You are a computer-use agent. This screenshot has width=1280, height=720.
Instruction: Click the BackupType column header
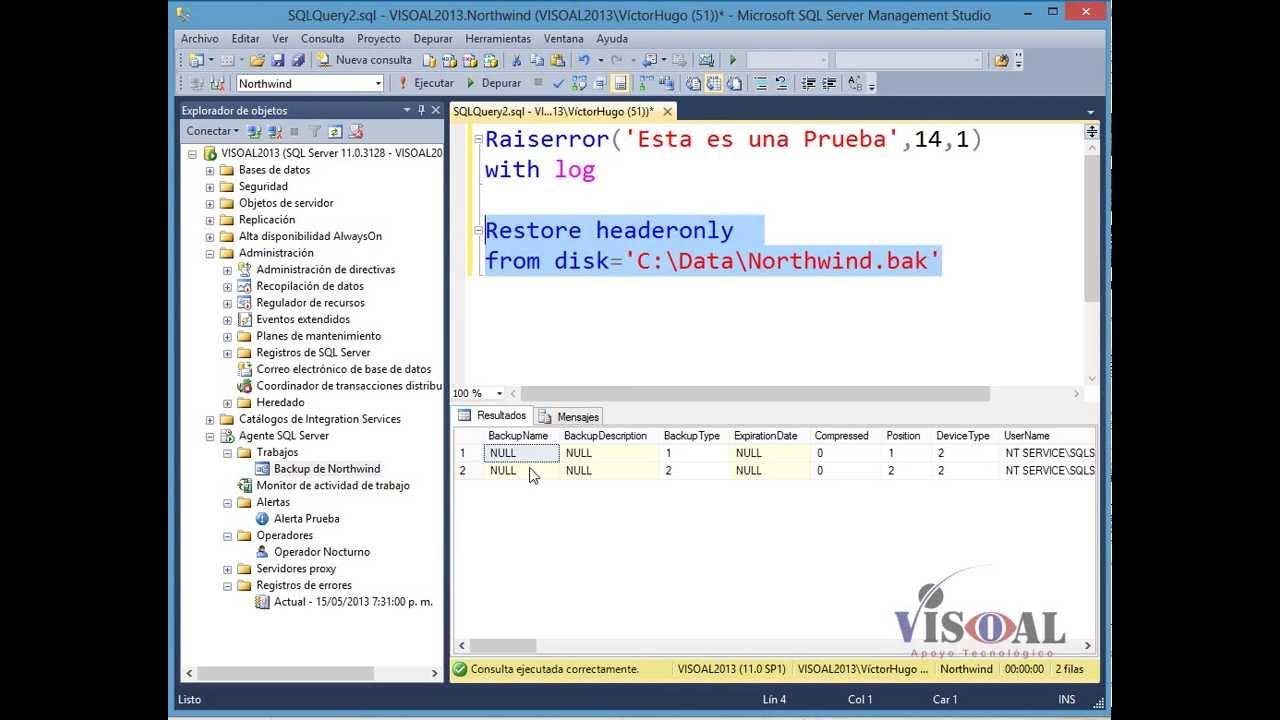click(x=692, y=436)
